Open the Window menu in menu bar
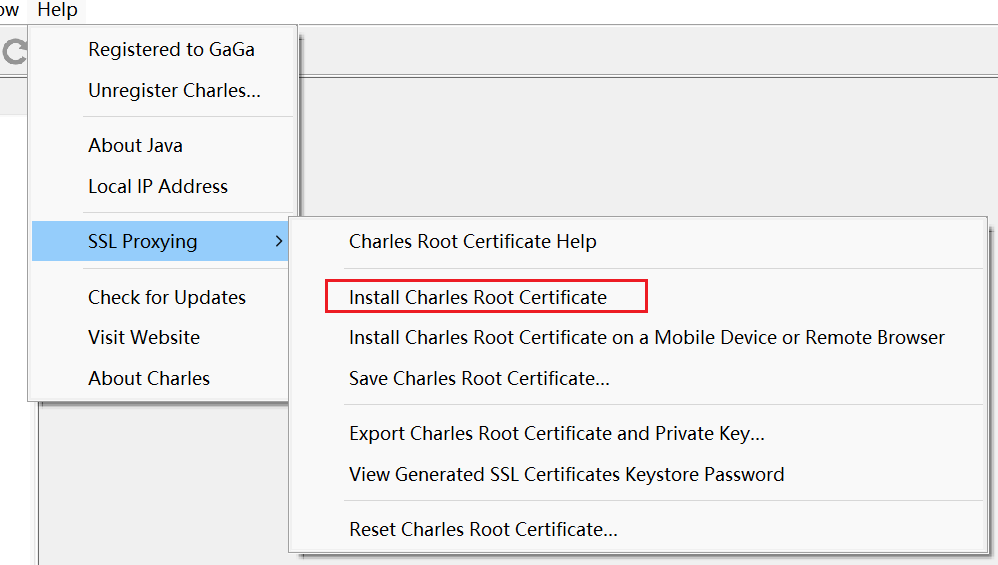 9,10
